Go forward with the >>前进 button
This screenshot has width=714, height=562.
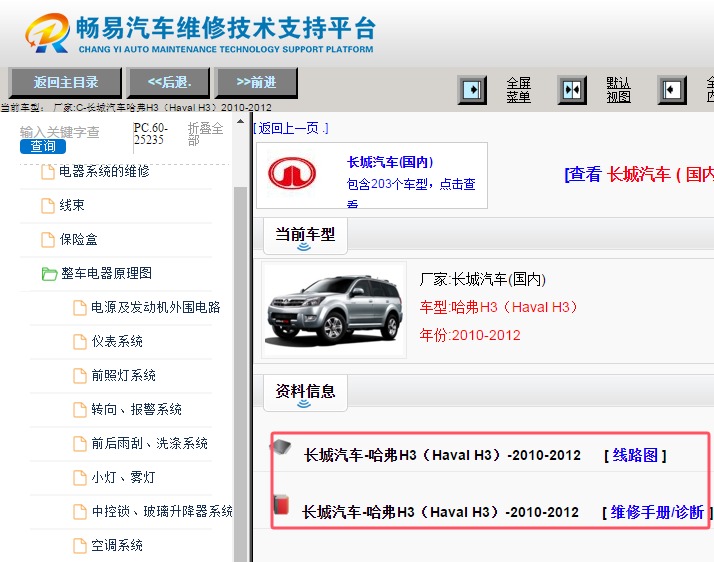click(256, 82)
